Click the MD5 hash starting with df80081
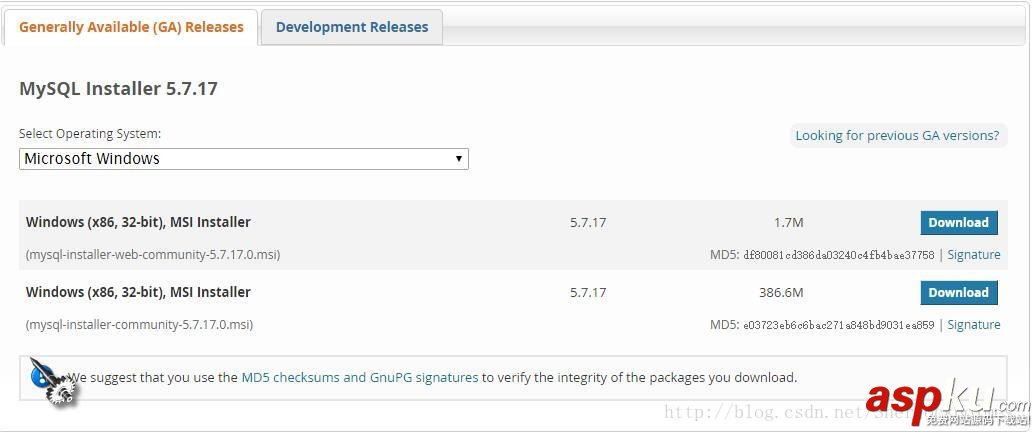 coord(838,255)
